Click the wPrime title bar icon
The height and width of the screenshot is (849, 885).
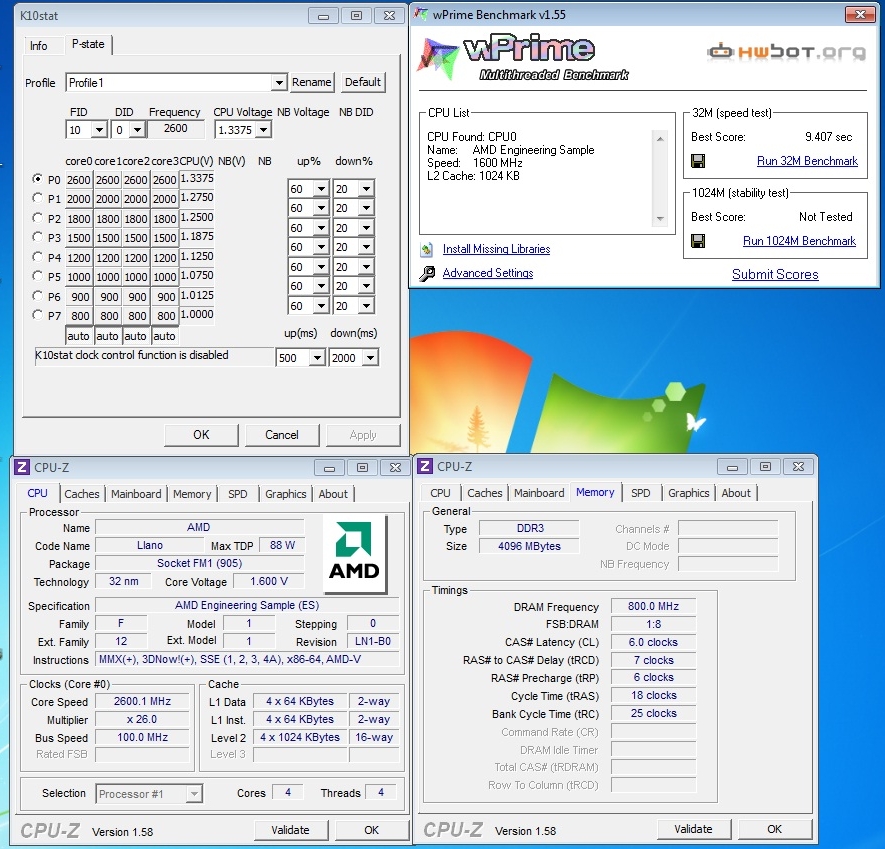pyautogui.click(x=420, y=14)
